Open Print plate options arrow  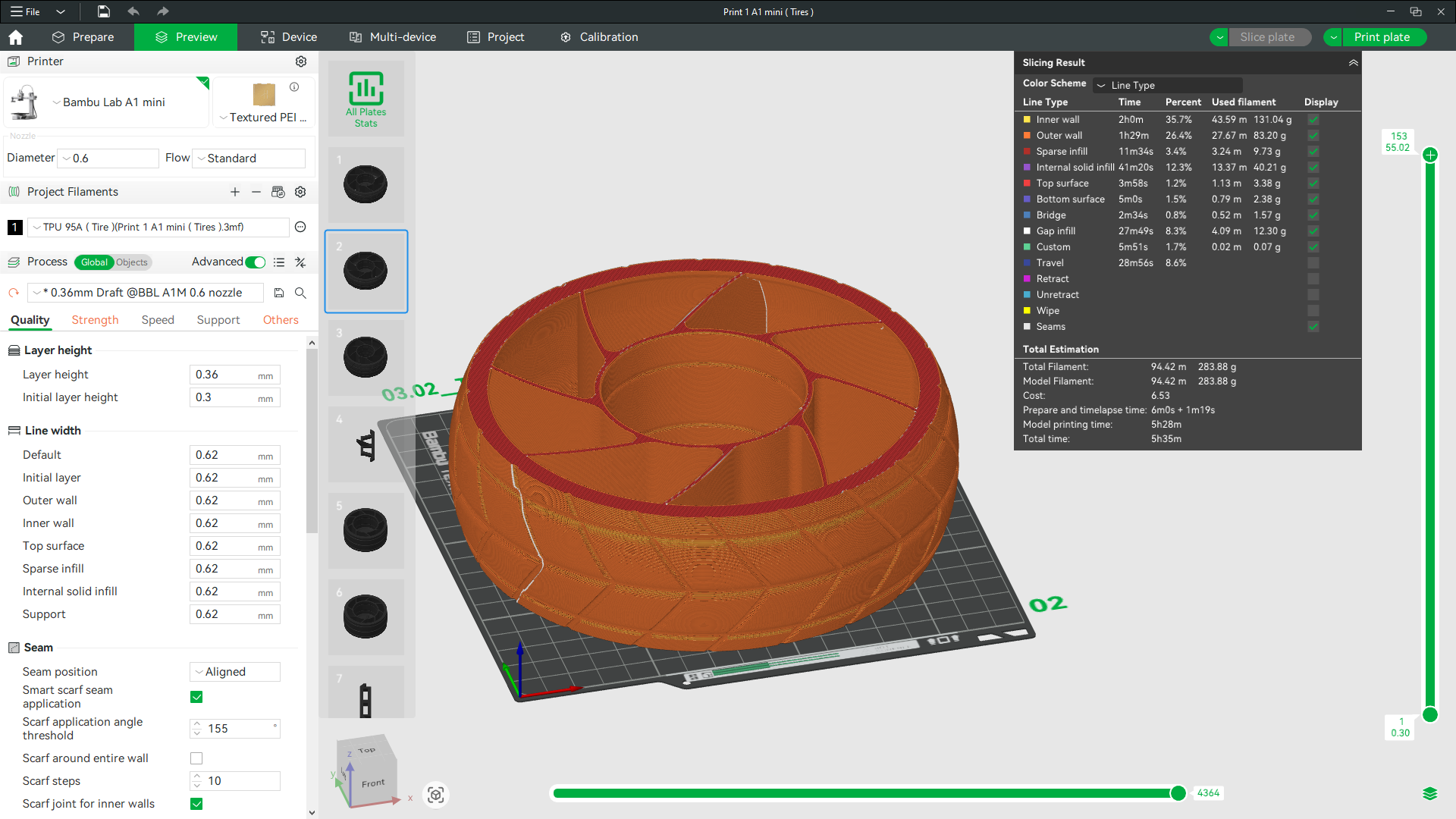(1333, 37)
